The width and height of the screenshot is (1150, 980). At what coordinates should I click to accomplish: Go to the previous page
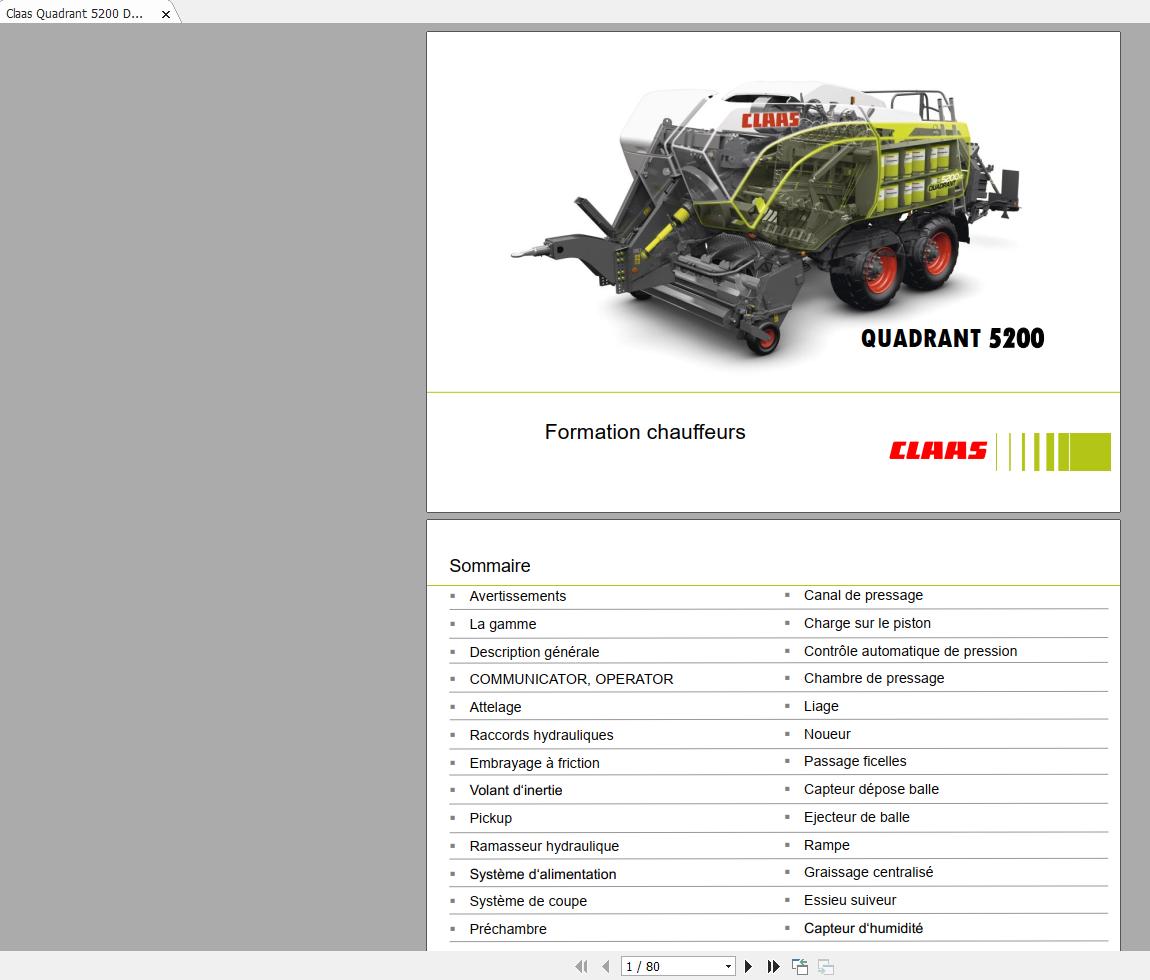[x=605, y=966]
